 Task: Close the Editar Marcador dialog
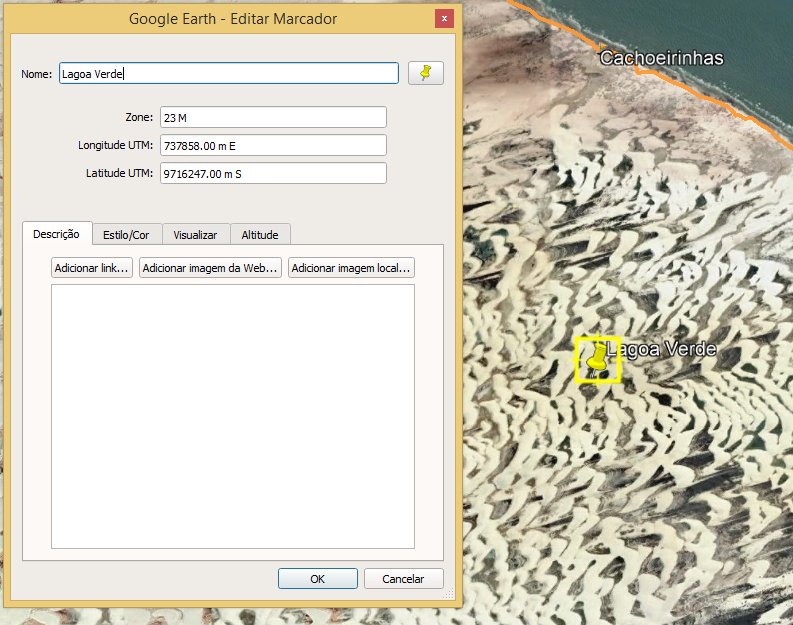tap(444, 19)
